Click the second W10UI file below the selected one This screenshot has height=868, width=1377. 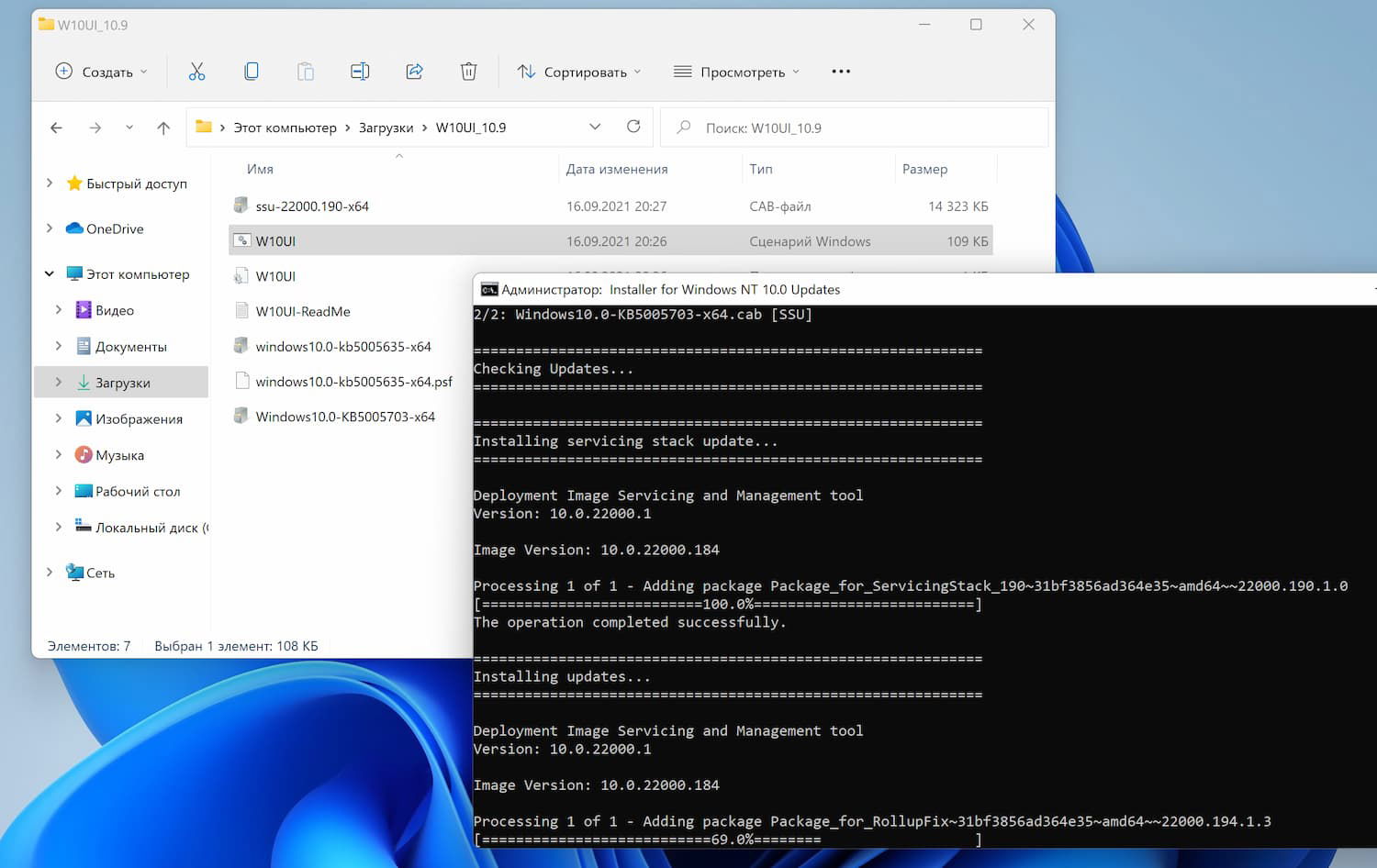pos(275,276)
